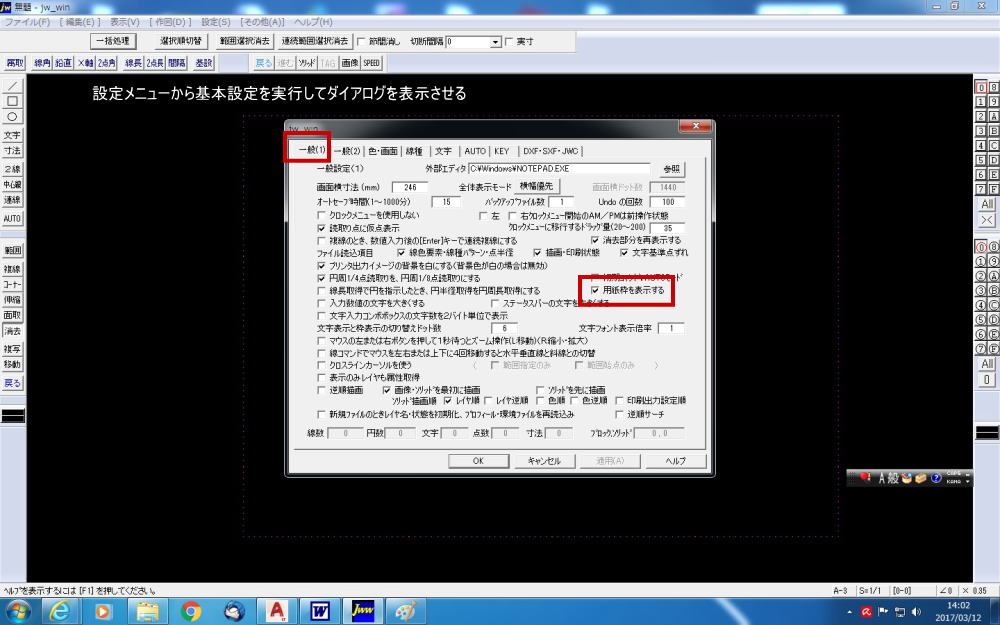The image size is (1000, 625).
Task: Choose the 移動 move tool
Action: coord(12,364)
